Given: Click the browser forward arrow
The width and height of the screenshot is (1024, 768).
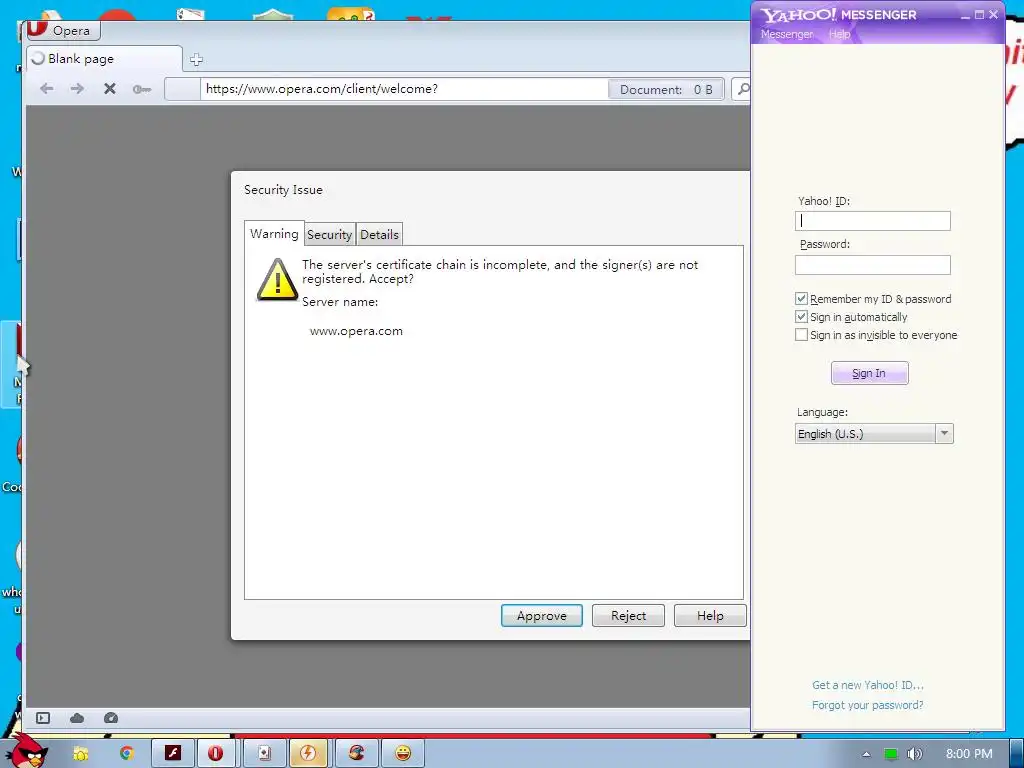Looking at the screenshot, I should (x=77, y=89).
